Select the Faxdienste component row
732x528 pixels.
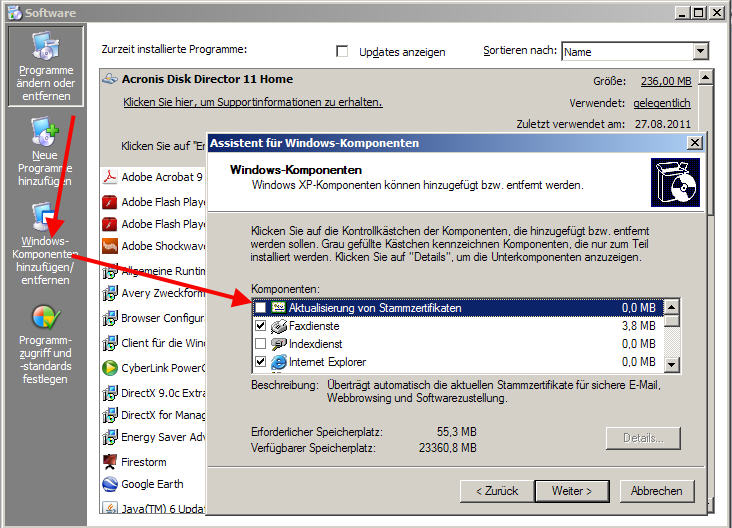click(x=458, y=326)
